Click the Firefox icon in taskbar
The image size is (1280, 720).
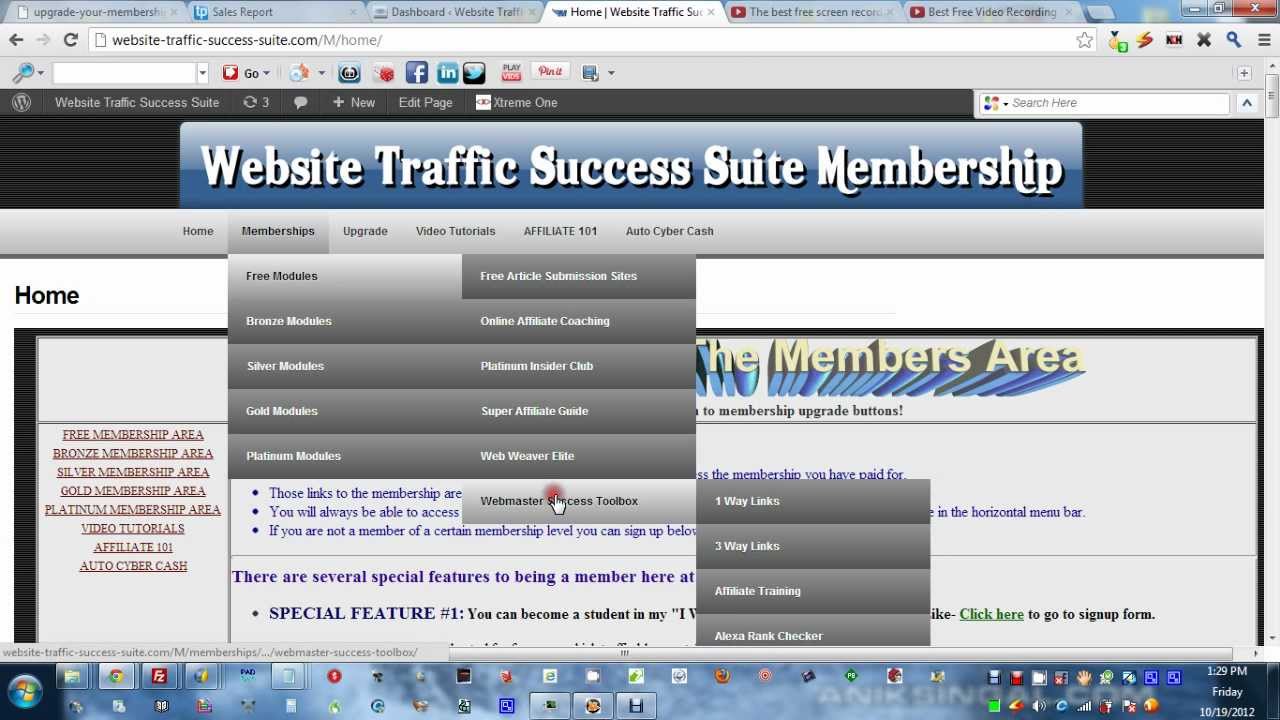(x=722, y=677)
